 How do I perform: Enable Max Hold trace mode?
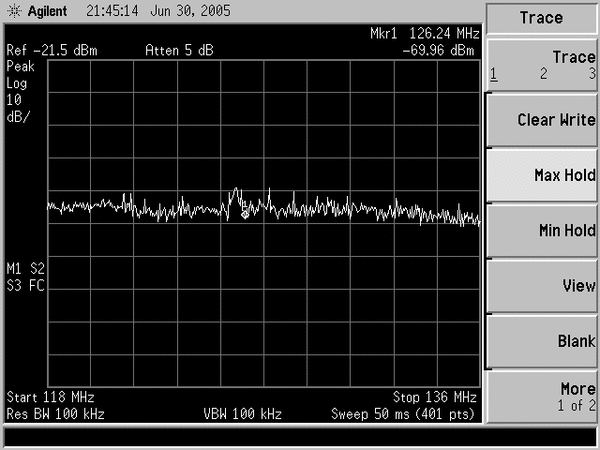[x=542, y=175]
